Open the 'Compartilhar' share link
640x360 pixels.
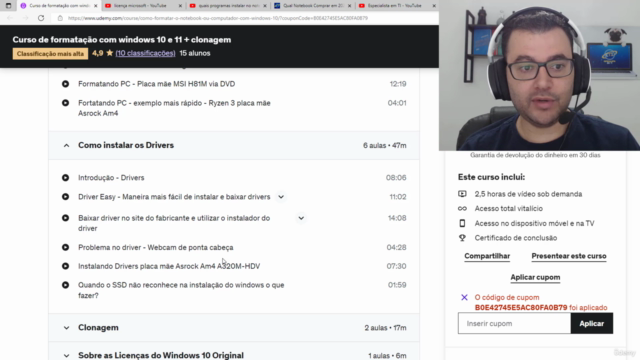487,256
